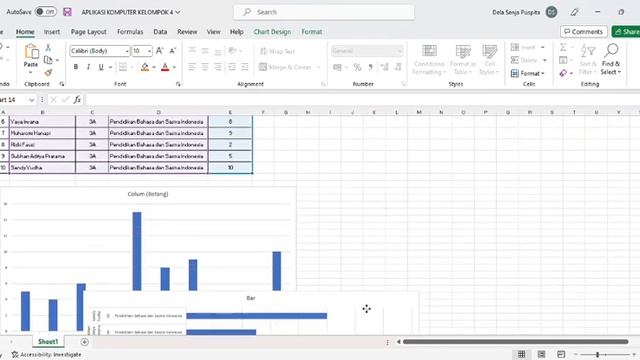
Task: Click the zoom slider handle
Action: [598, 355]
